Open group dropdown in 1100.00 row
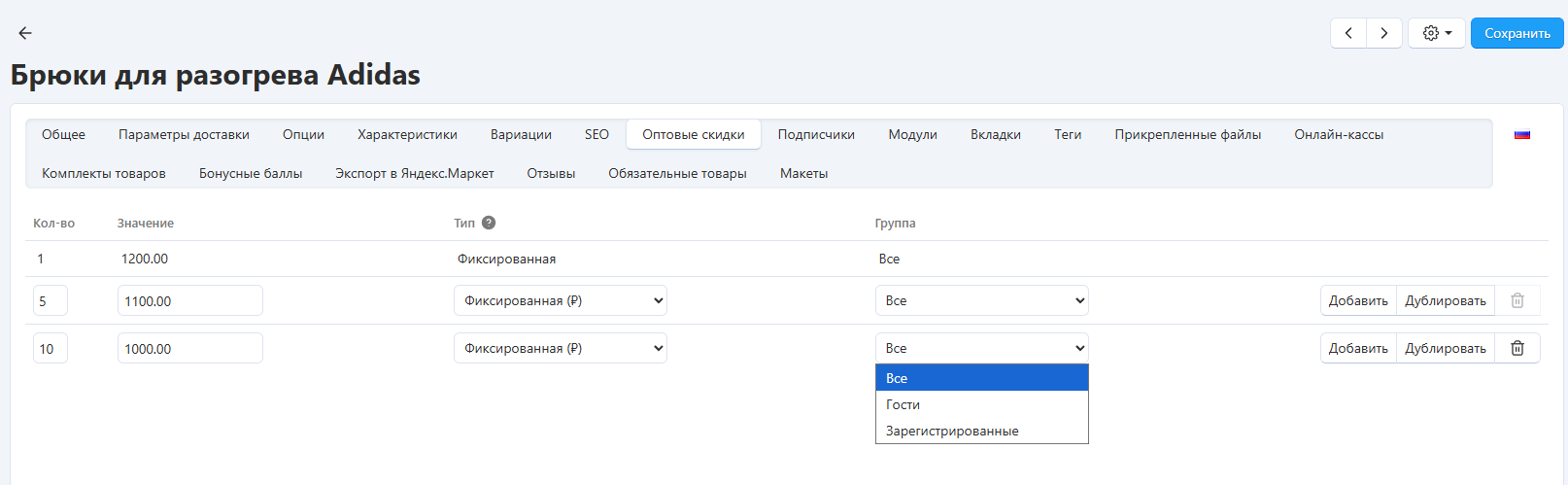1568x485 pixels. click(x=982, y=301)
